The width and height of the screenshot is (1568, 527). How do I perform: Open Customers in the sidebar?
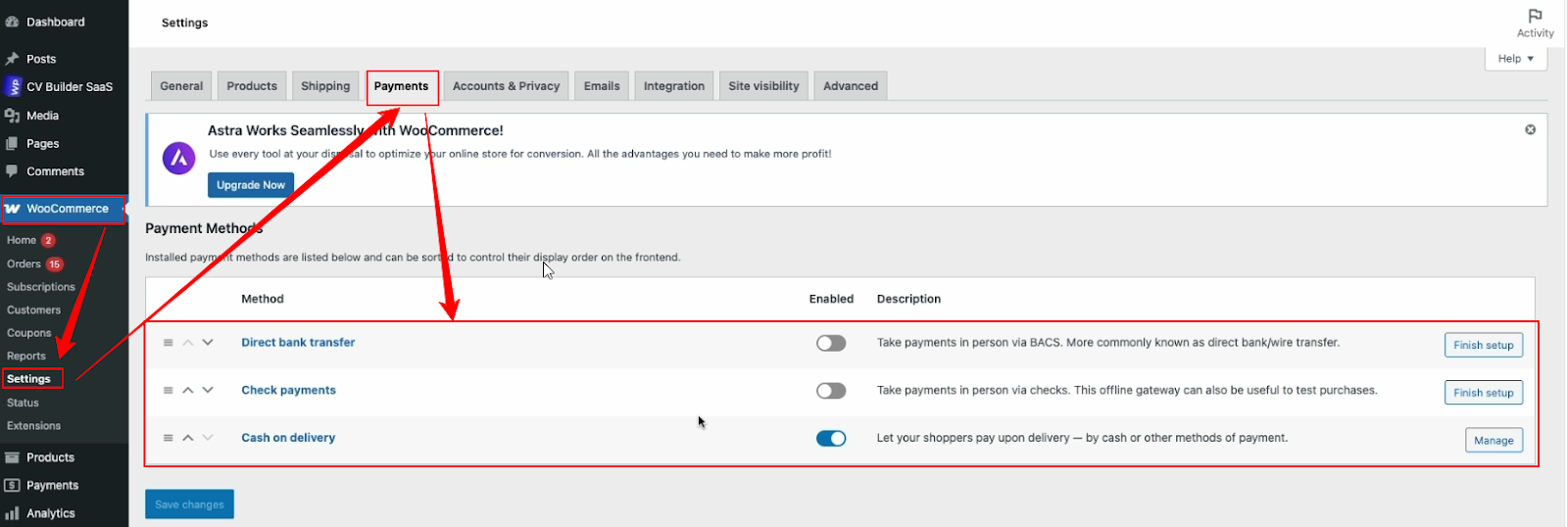(x=33, y=310)
